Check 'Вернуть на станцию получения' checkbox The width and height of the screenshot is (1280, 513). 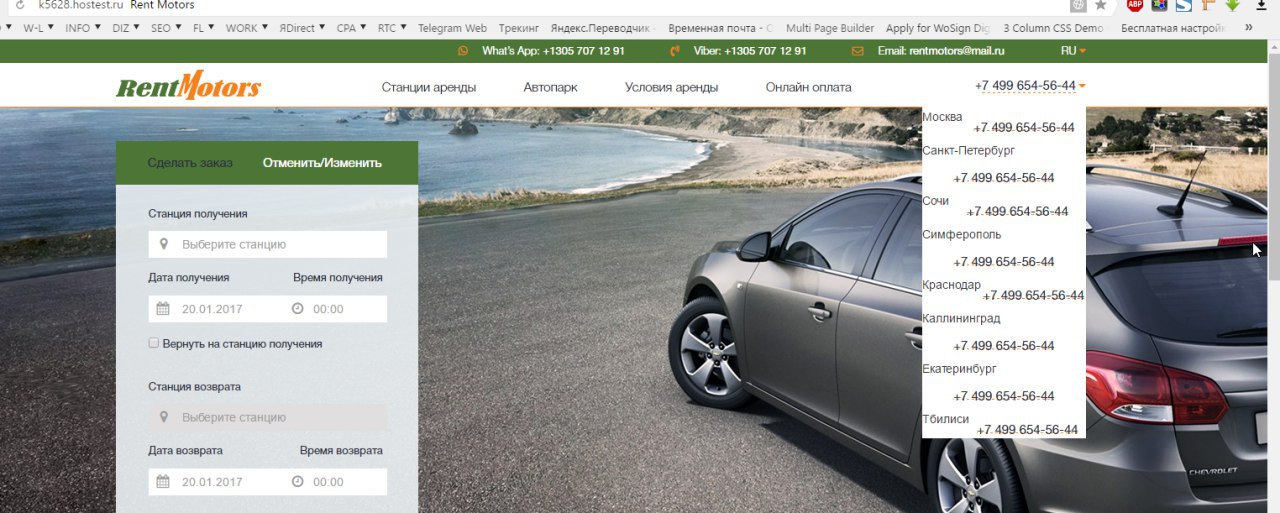[154, 343]
